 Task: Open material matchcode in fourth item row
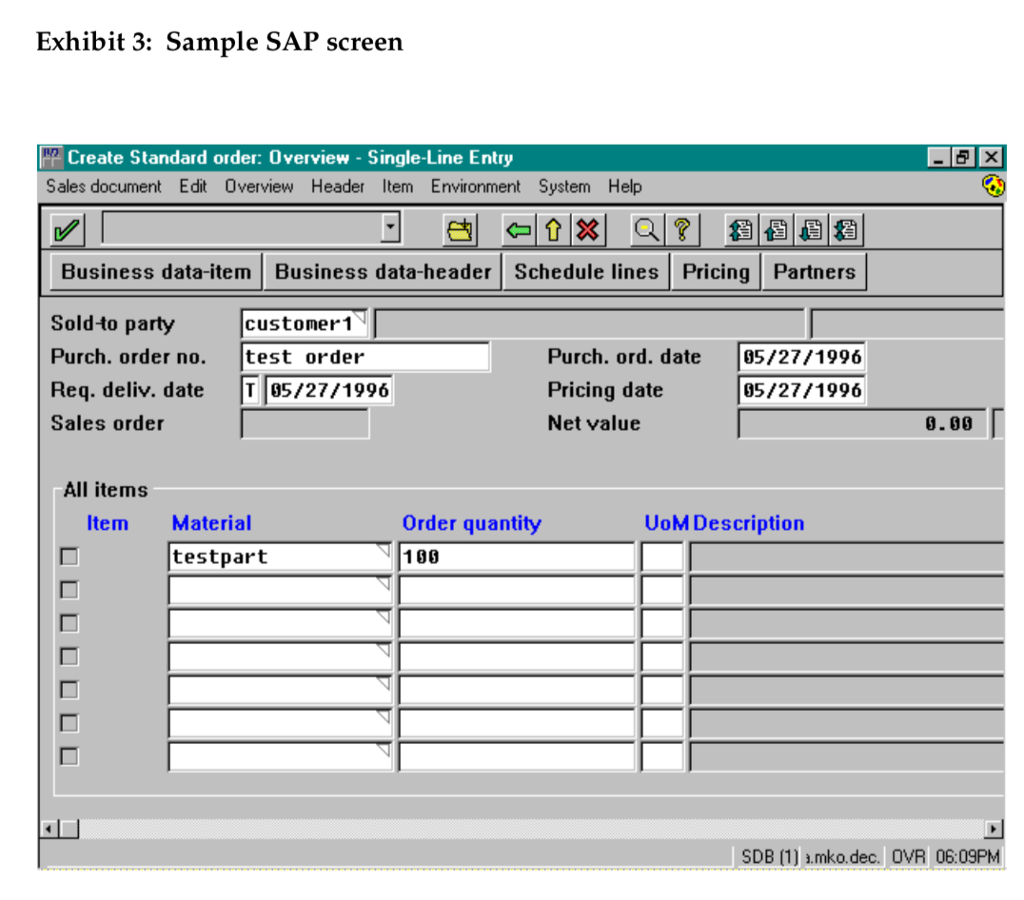pos(384,651)
